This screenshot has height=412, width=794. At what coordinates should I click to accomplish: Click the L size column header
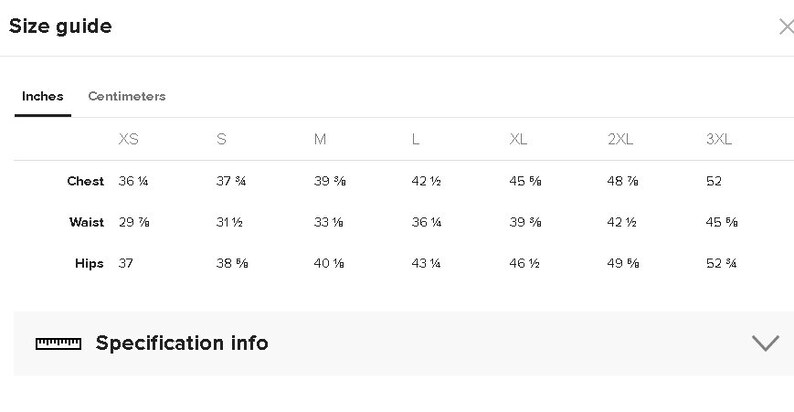click(415, 139)
